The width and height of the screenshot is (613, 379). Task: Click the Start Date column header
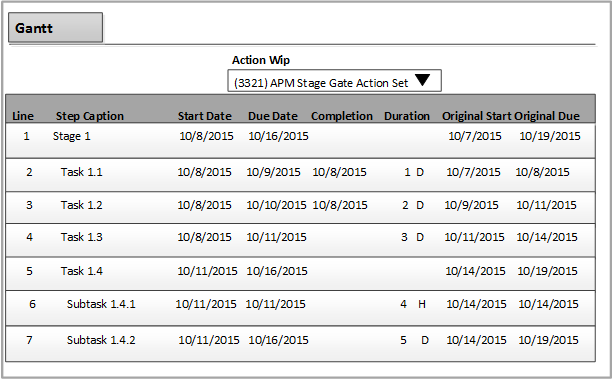coord(204,116)
